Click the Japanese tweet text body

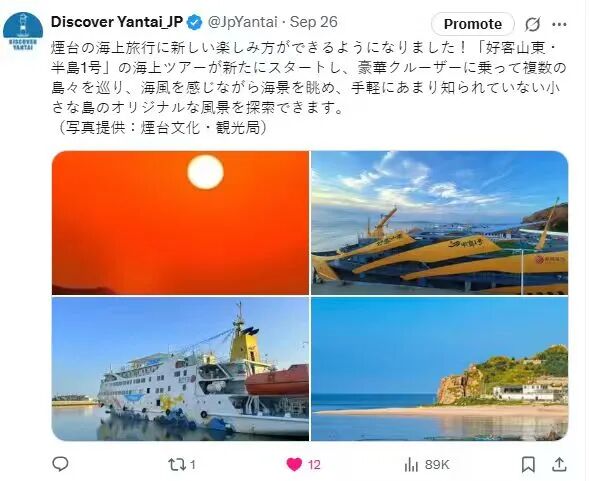tap(309, 88)
